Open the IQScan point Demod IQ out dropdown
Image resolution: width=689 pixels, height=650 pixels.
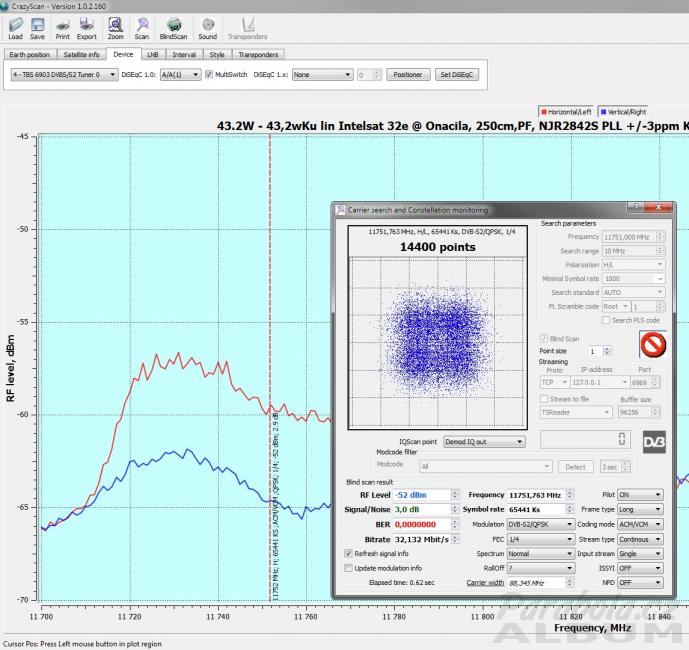[484, 442]
